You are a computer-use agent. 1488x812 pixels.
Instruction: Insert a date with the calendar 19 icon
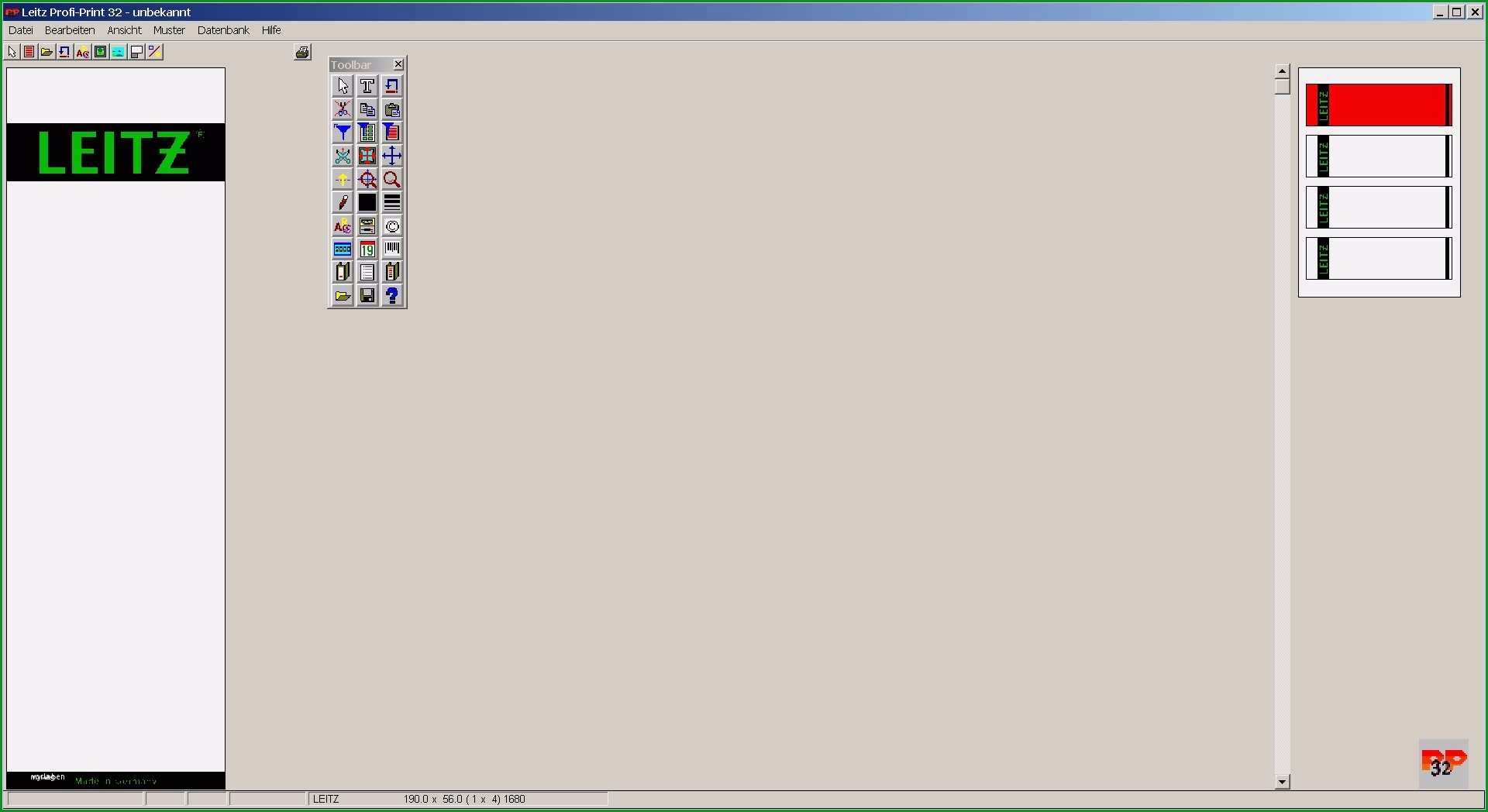click(x=367, y=249)
